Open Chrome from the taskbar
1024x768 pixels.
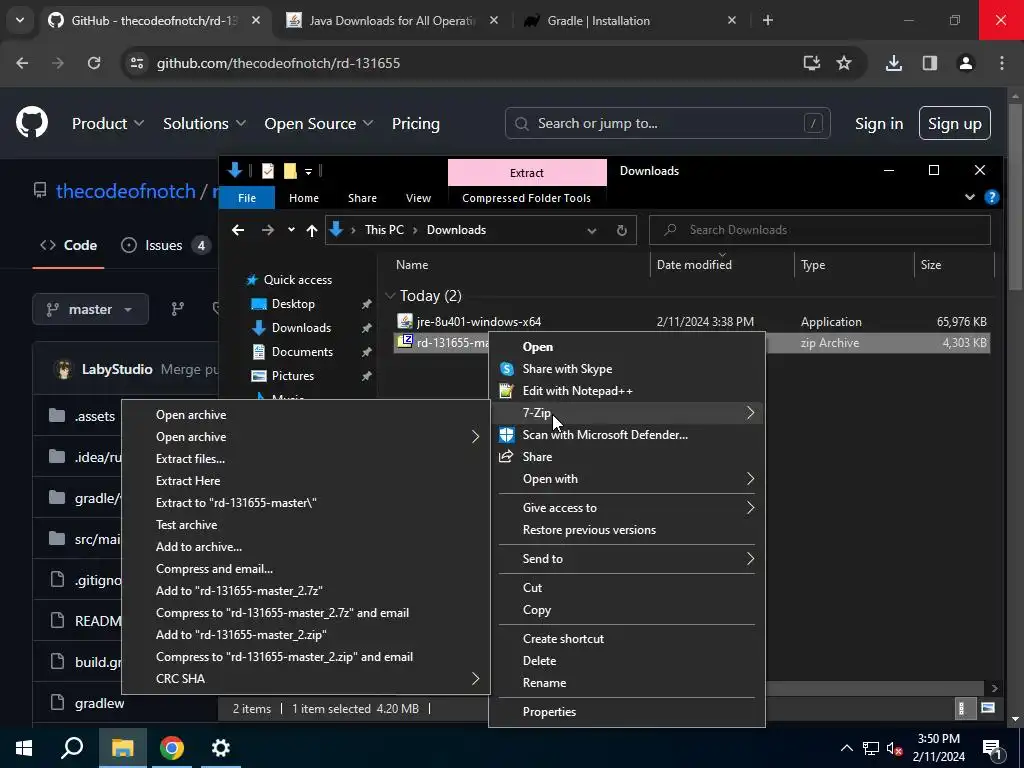172,748
